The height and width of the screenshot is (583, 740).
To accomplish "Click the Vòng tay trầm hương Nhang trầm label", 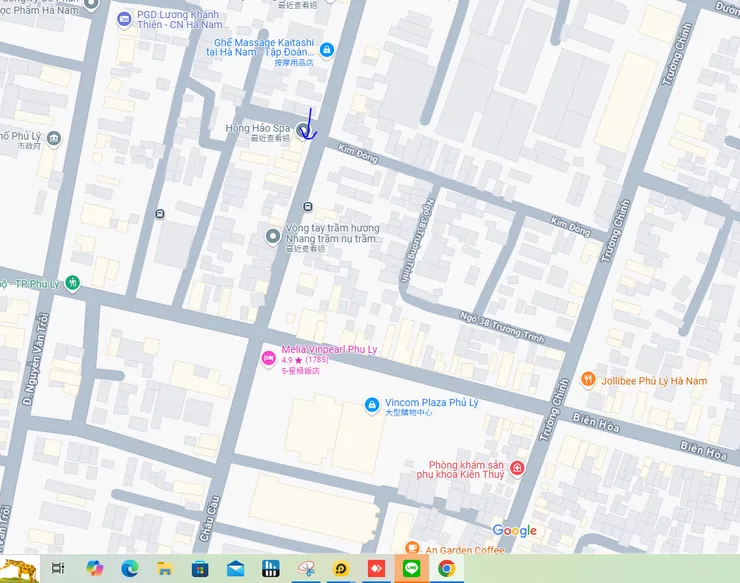I will coord(332,233).
